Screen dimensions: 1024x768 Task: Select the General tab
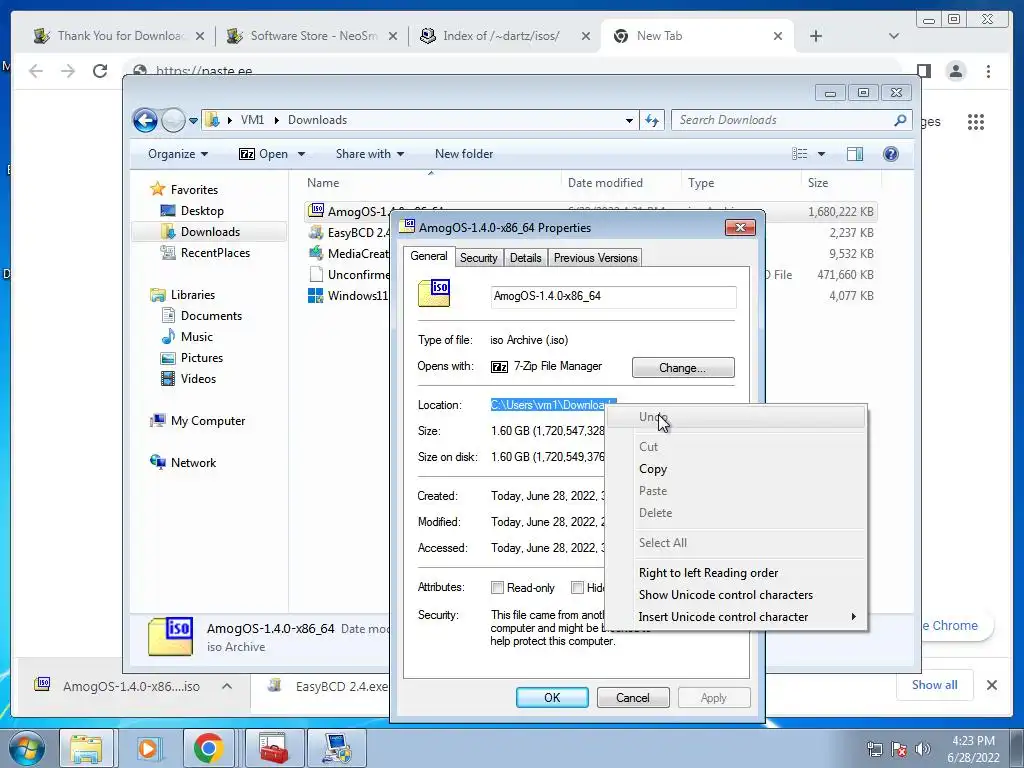[428, 256]
